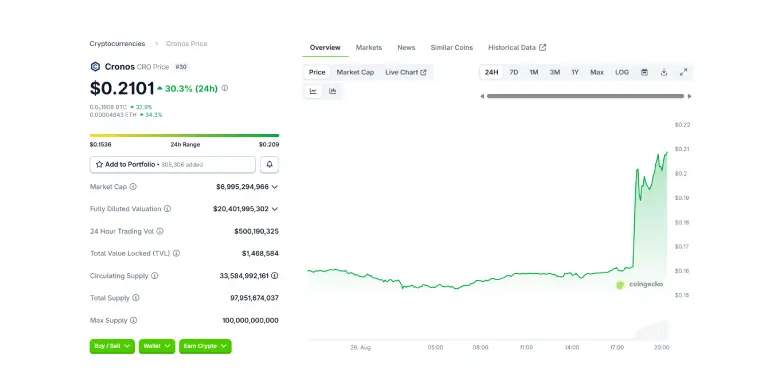Click the Total Value Locked info icon

tap(176, 253)
